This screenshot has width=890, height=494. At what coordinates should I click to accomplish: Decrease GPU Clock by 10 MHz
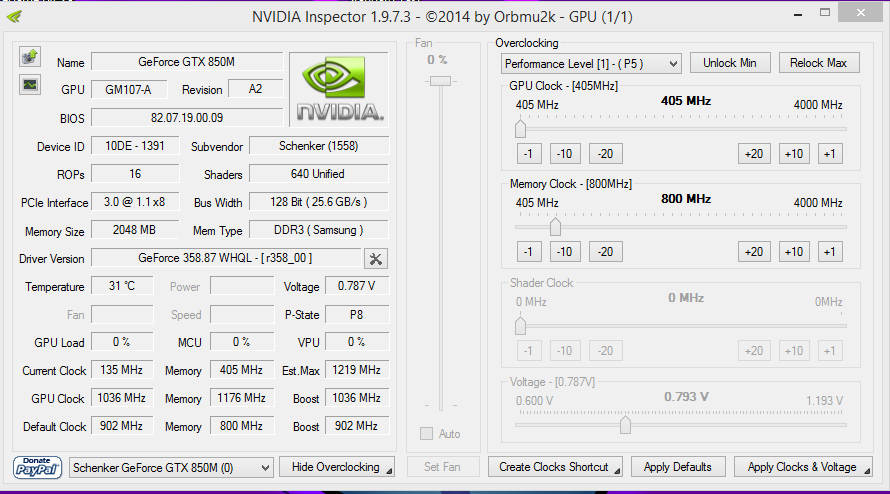pos(565,154)
